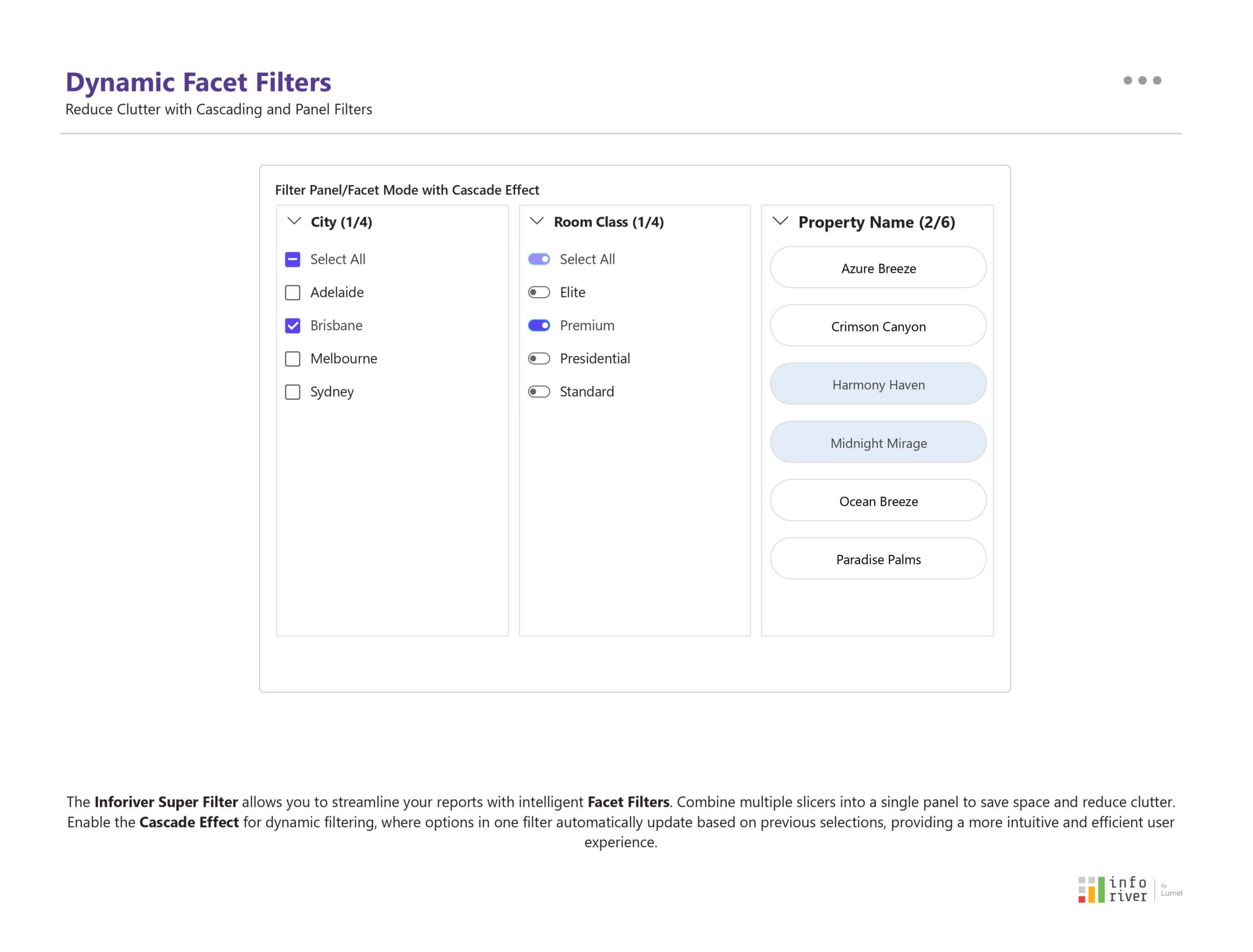
Task: Check the Melbourne checkbox
Action: (292, 358)
